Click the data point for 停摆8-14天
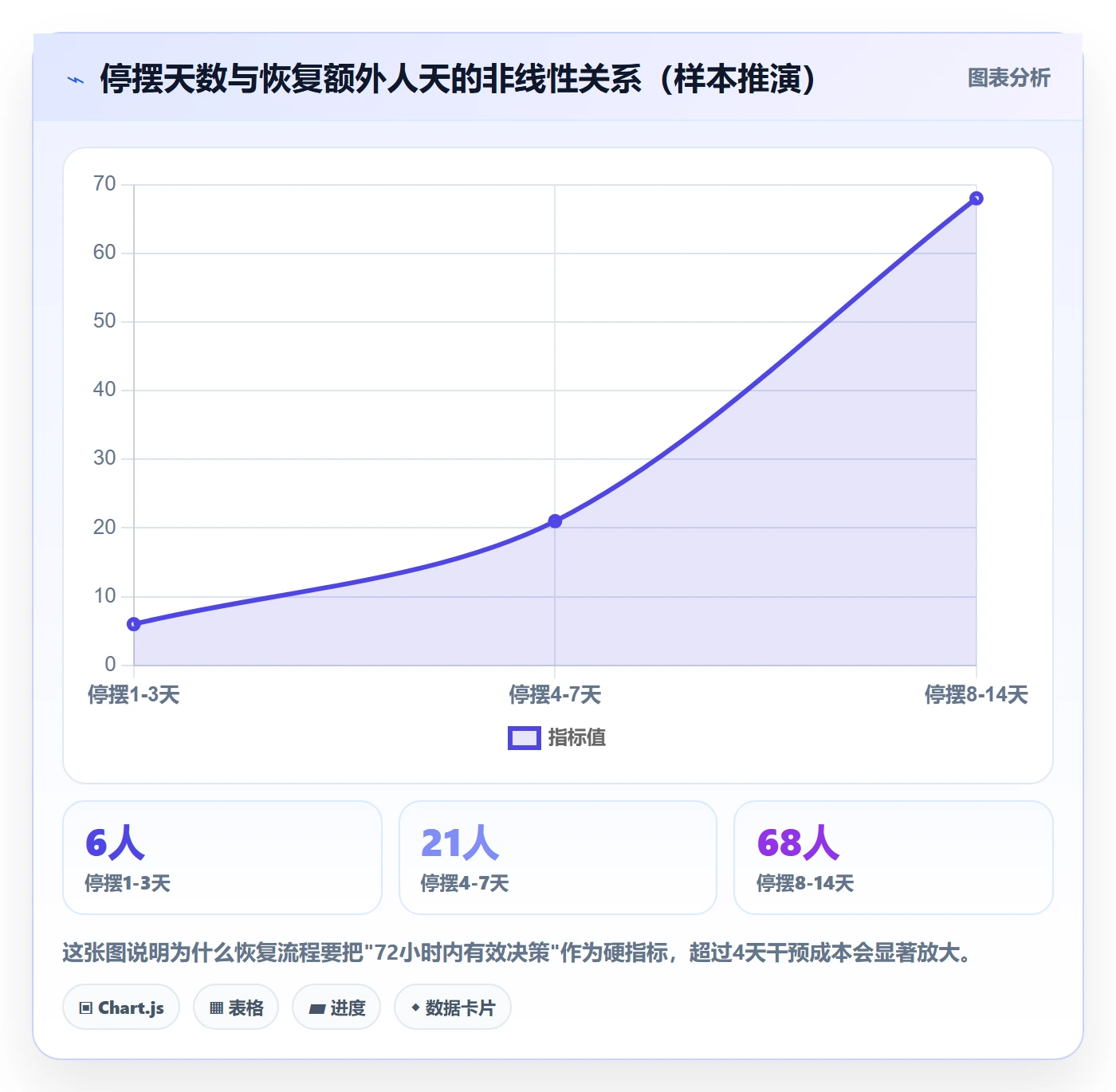 point(976,198)
